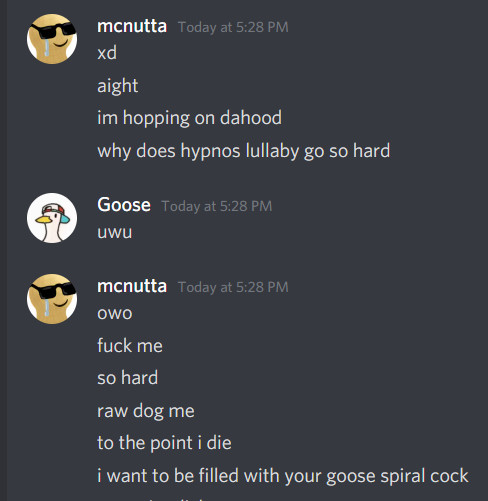Click the mcnutta username above "xd"
488x501 pixels.
(132, 26)
